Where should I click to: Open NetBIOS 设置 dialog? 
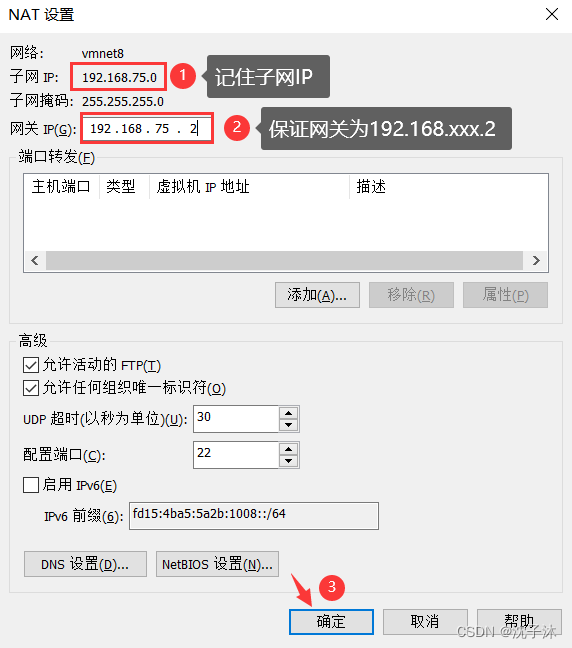pos(217,564)
